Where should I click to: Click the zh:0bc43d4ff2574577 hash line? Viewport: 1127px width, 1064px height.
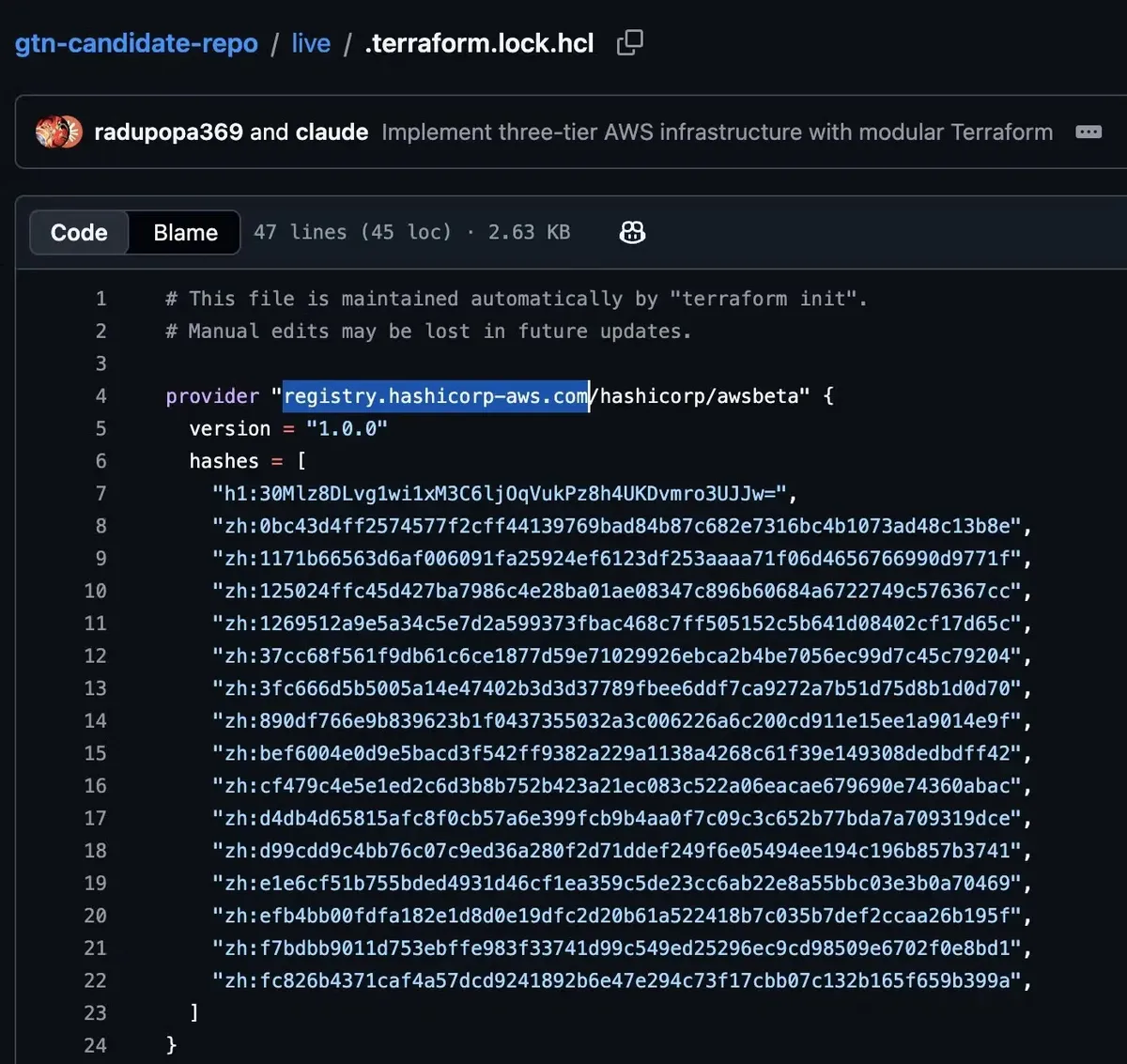(623, 526)
